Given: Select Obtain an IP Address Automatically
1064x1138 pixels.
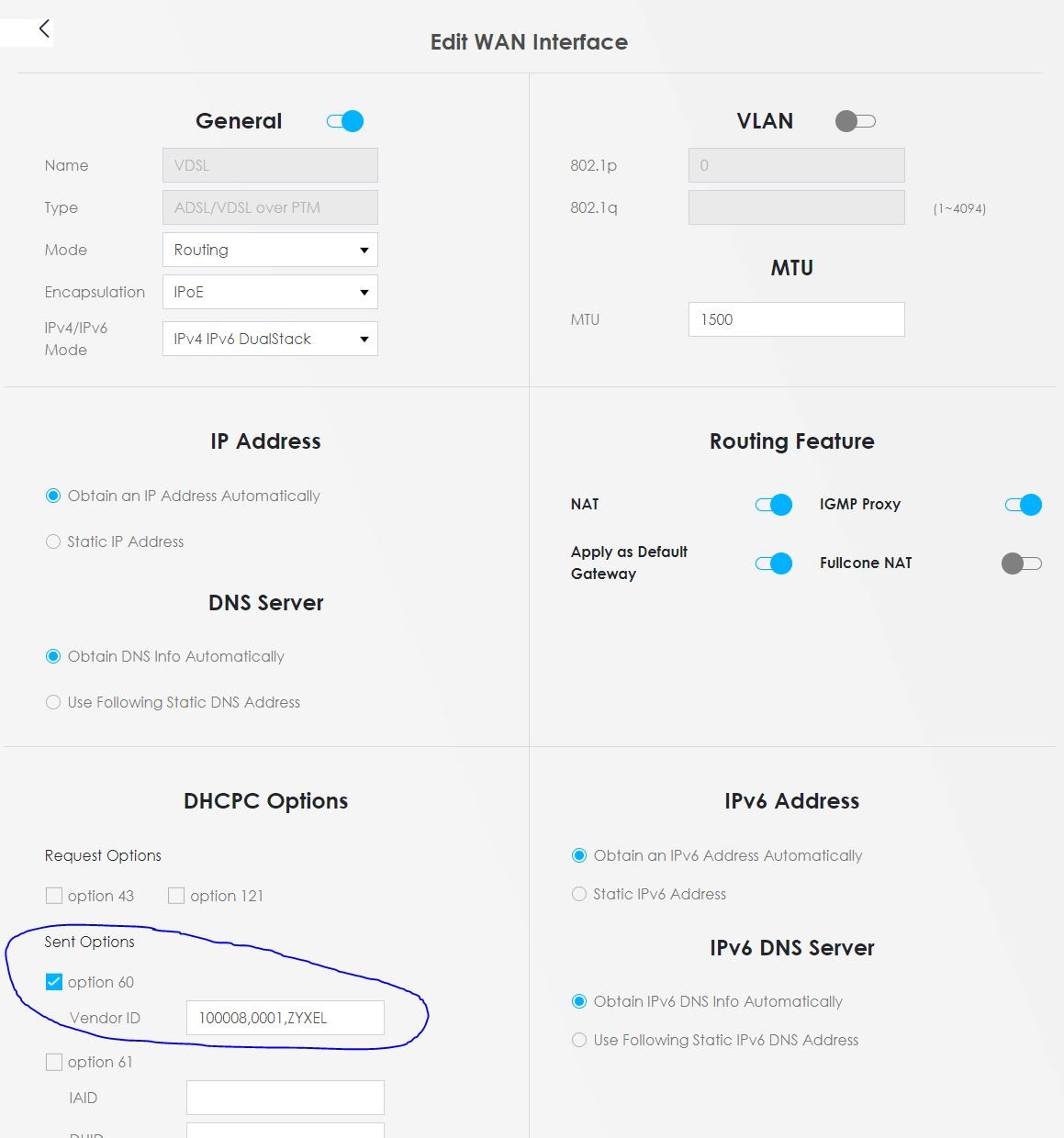Looking at the screenshot, I should pyautogui.click(x=53, y=496).
